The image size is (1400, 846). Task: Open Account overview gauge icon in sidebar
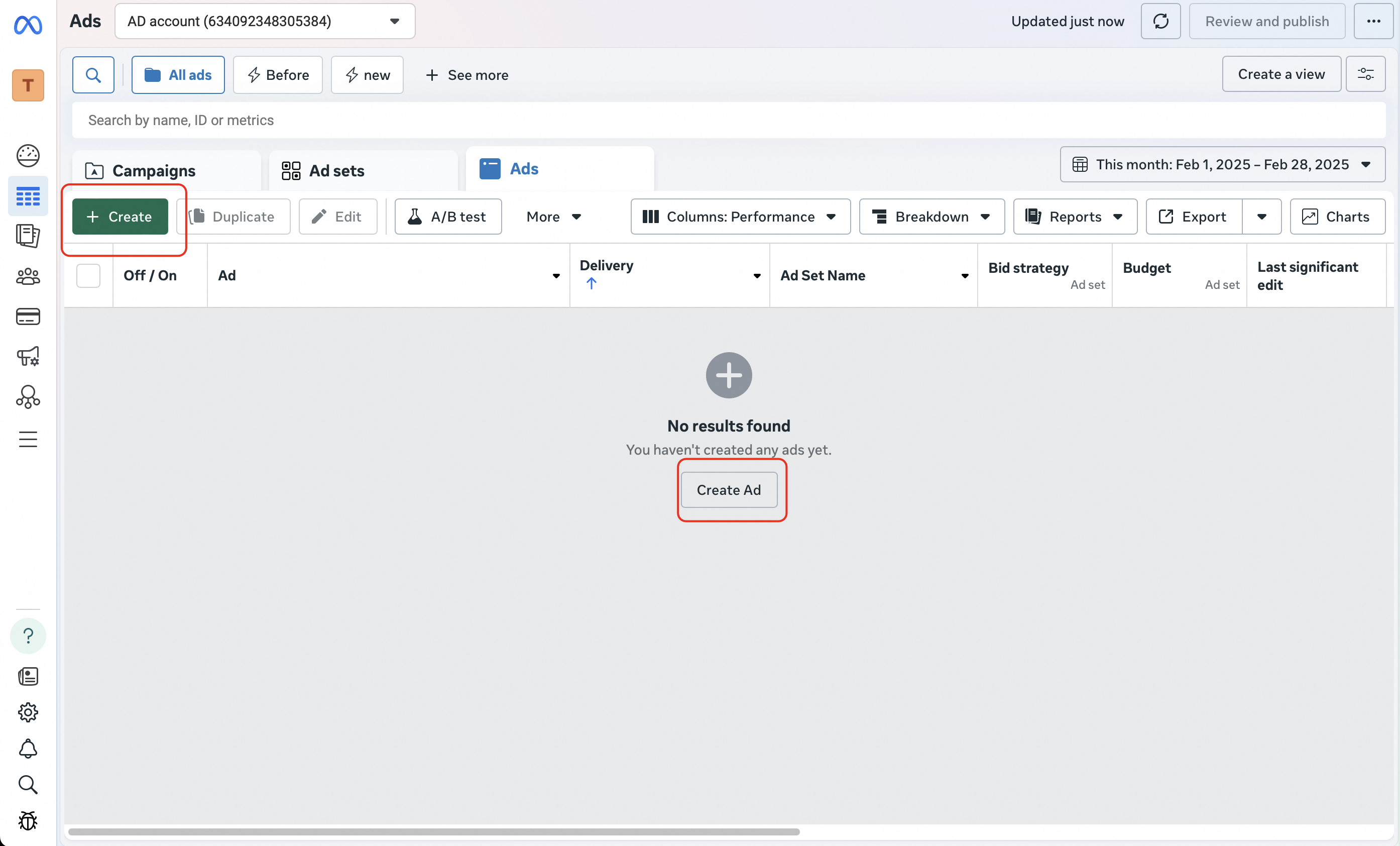28,155
